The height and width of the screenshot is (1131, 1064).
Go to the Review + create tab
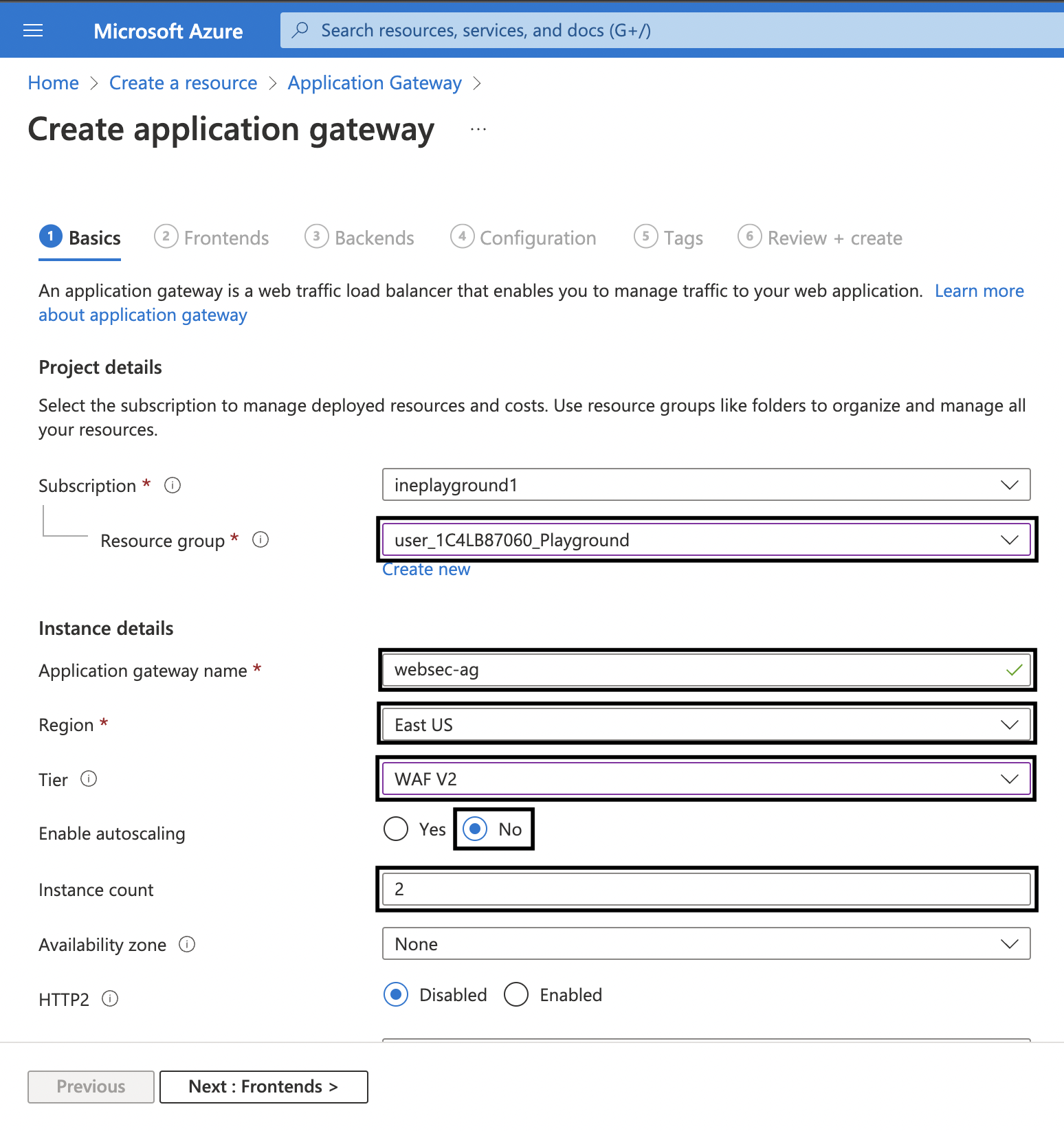pos(821,238)
